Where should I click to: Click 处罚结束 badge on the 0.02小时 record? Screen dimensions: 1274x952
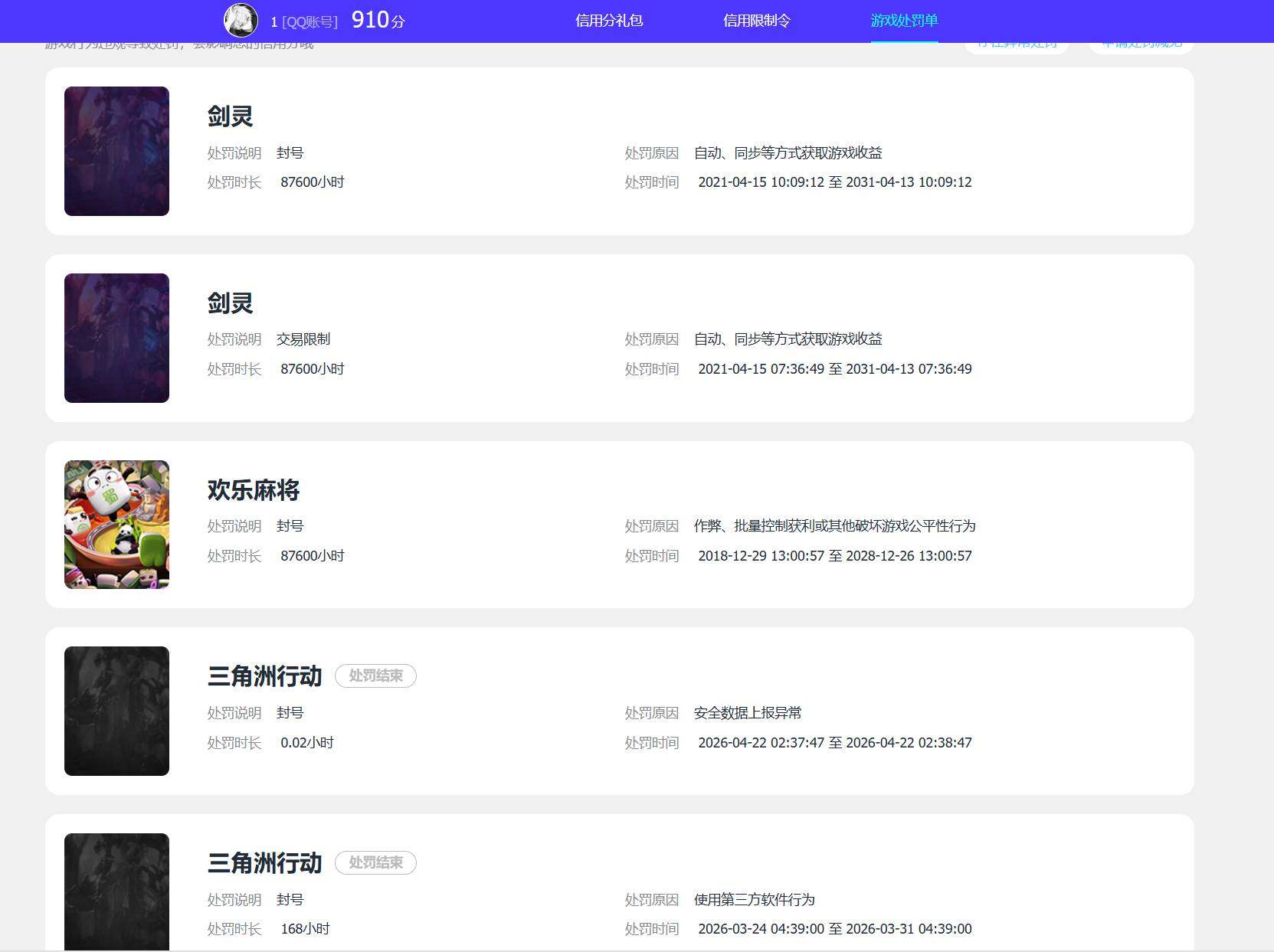375,676
